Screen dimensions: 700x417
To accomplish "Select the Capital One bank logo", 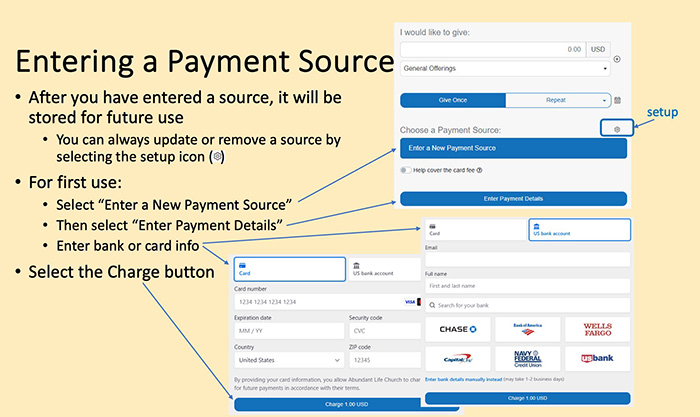I will click(x=457, y=358).
